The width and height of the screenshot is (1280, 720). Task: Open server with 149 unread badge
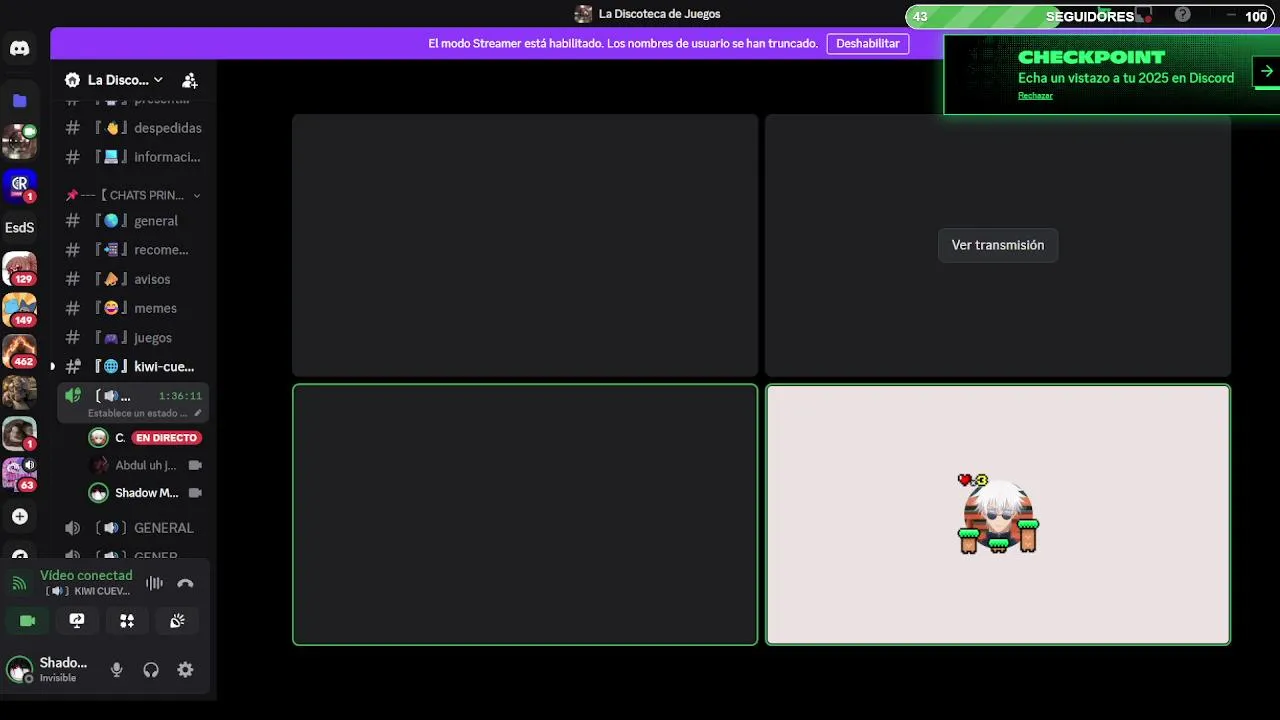(x=19, y=310)
